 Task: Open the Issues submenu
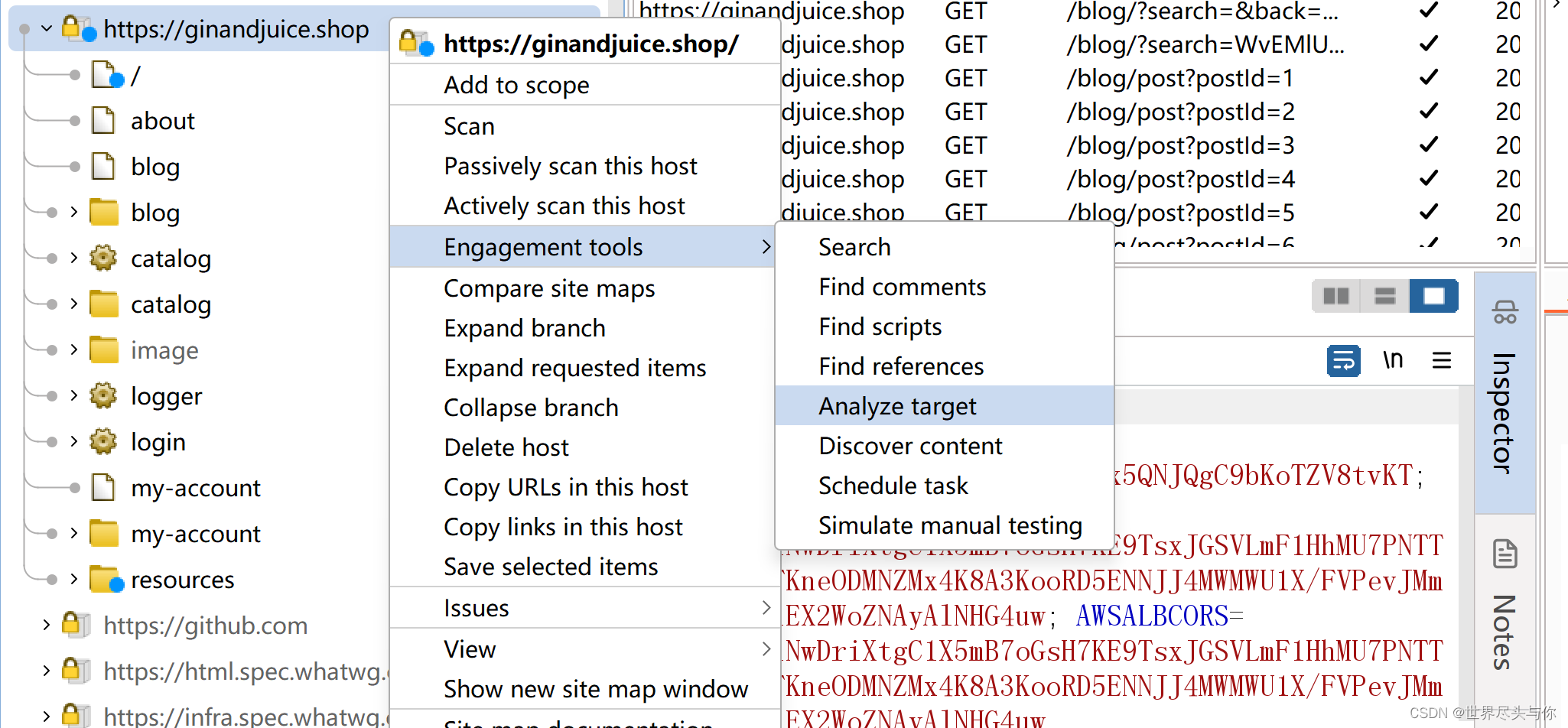coord(585,608)
